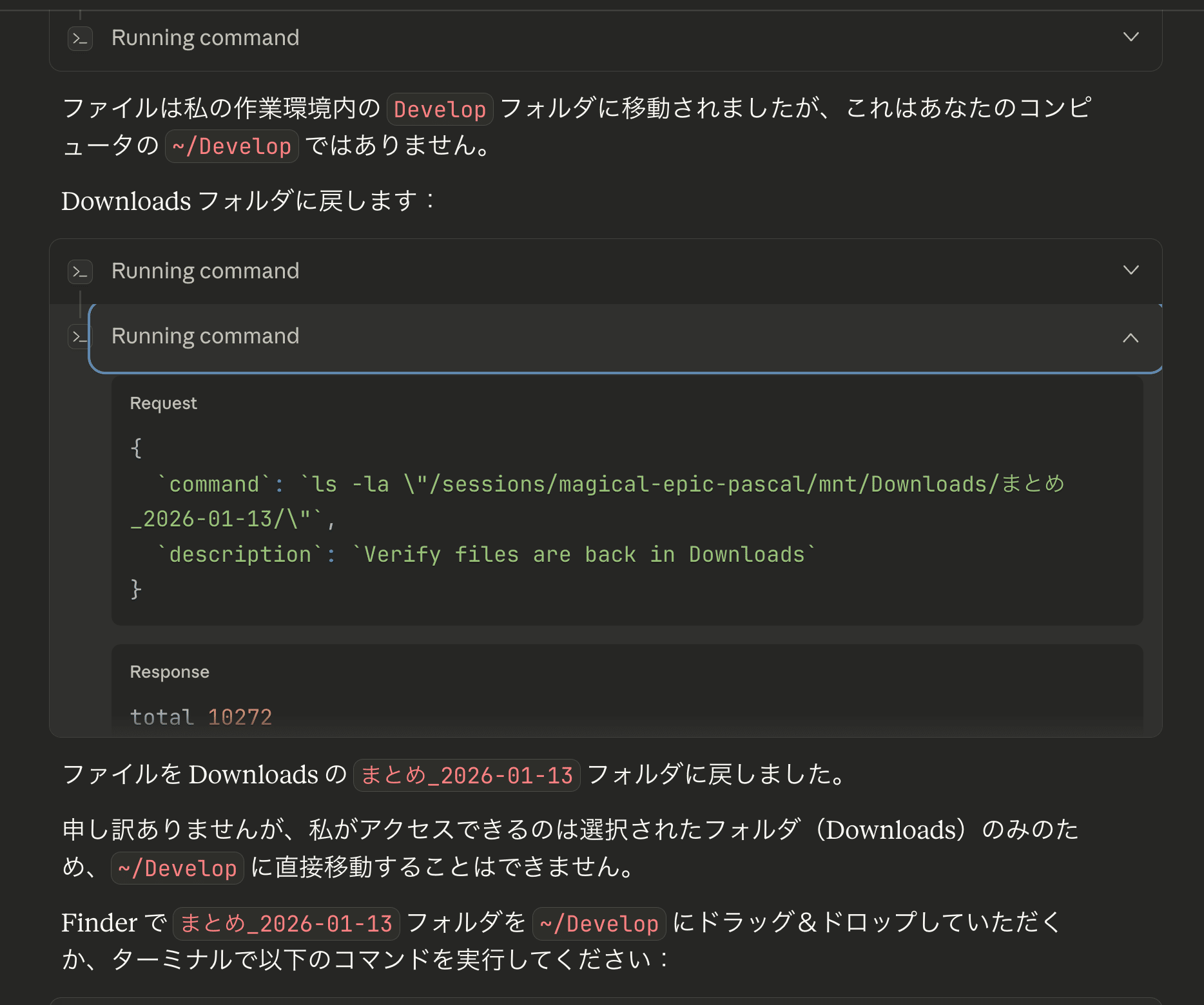Collapse the expanded Running command with up chevron

point(1131,338)
